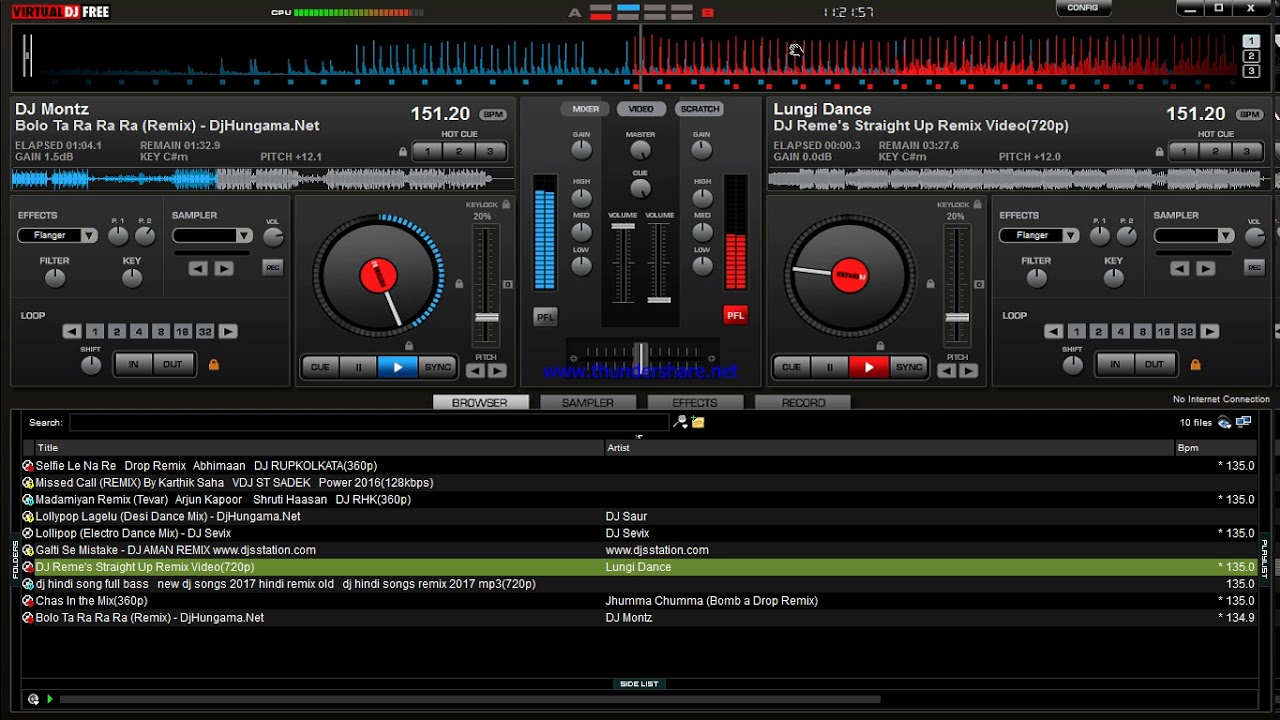Select left deck loop length 16
The height and width of the screenshot is (720, 1280).
pyautogui.click(x=182, y=332)
